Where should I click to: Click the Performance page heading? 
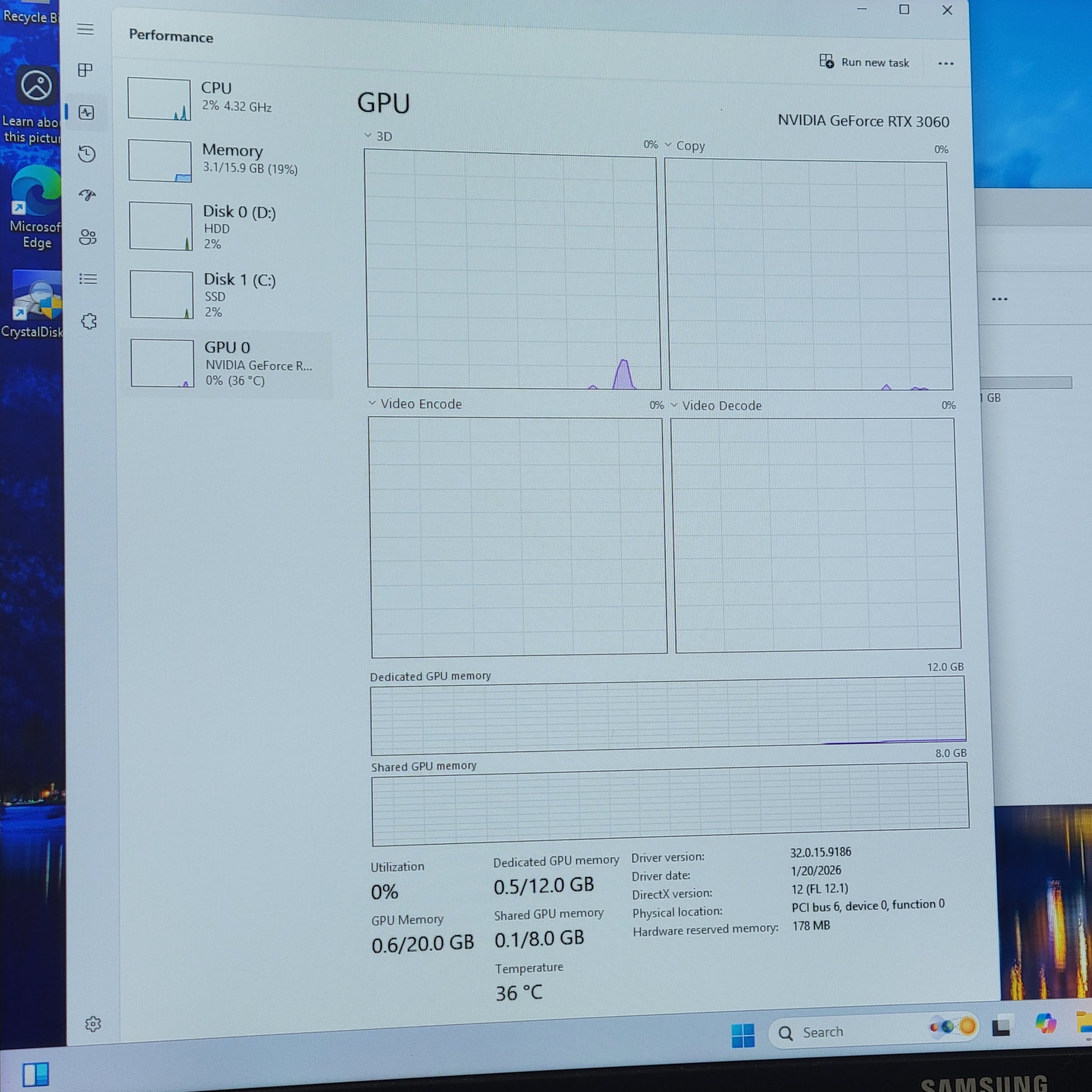[x=171, y=35]
